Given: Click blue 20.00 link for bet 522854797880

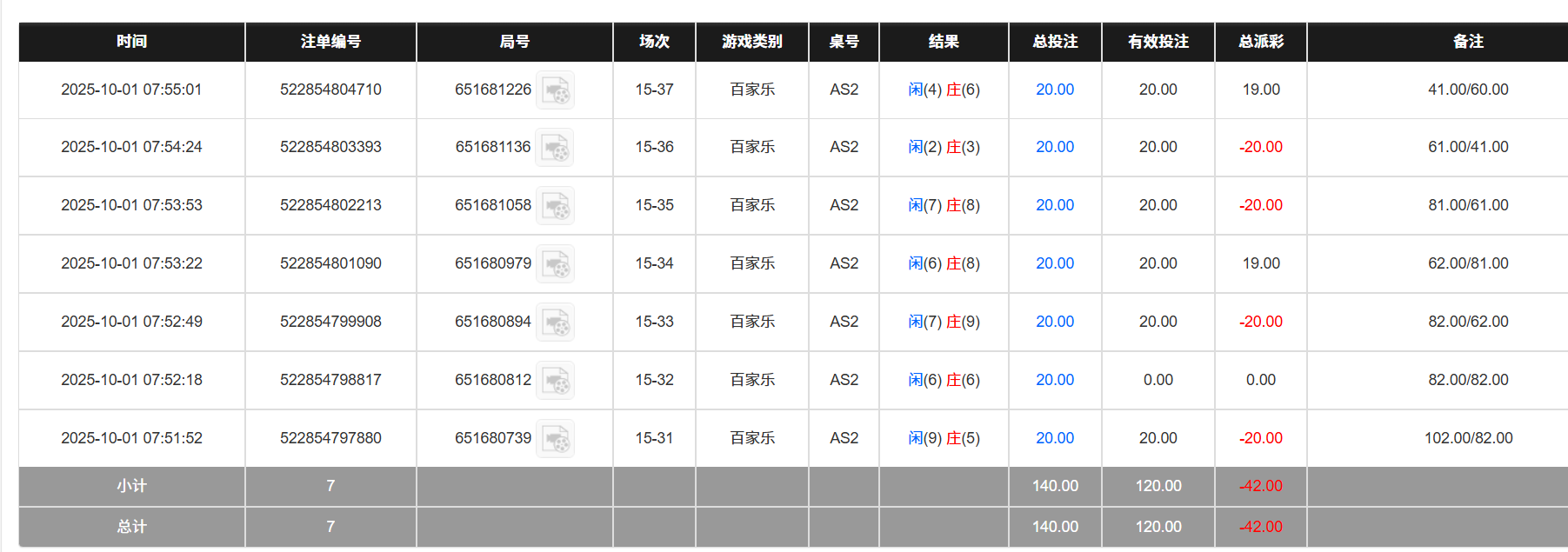Looking at the screenshot, I should coord(1054,438).
